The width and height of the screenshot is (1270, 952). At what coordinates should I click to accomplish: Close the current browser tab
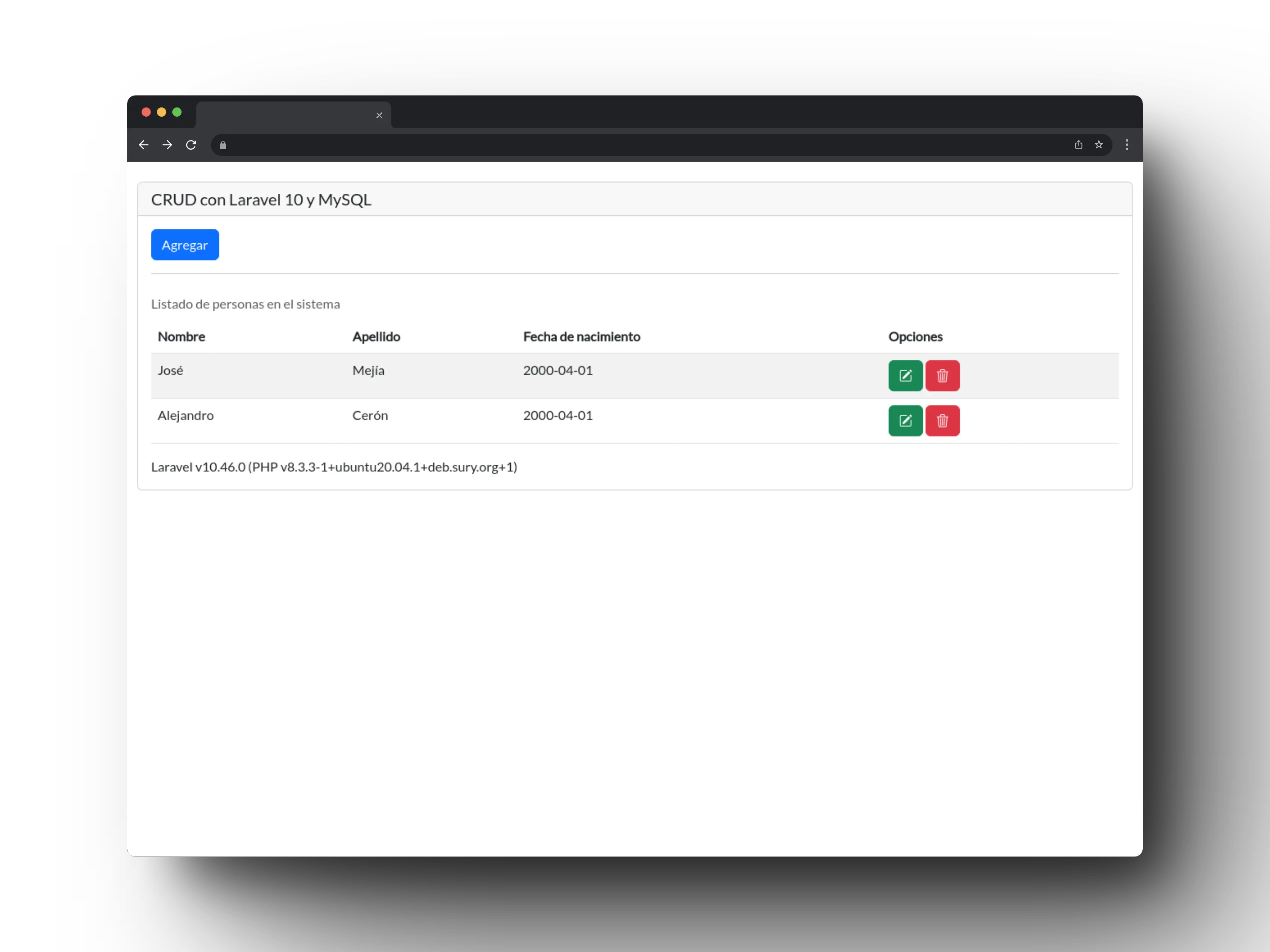(x=379, y=115)
